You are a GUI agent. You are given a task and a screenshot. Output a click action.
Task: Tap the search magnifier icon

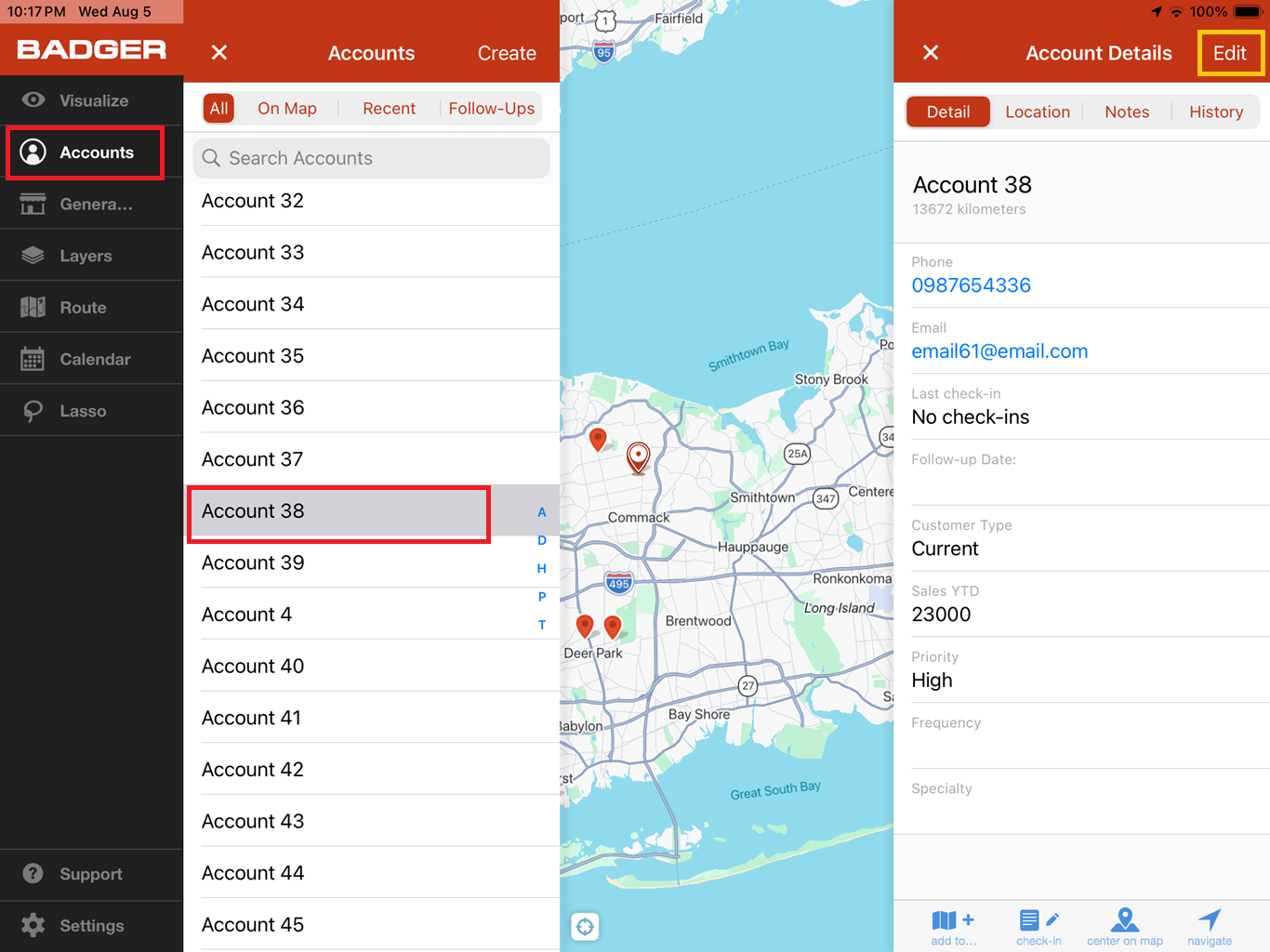click(x=211, y=158)
